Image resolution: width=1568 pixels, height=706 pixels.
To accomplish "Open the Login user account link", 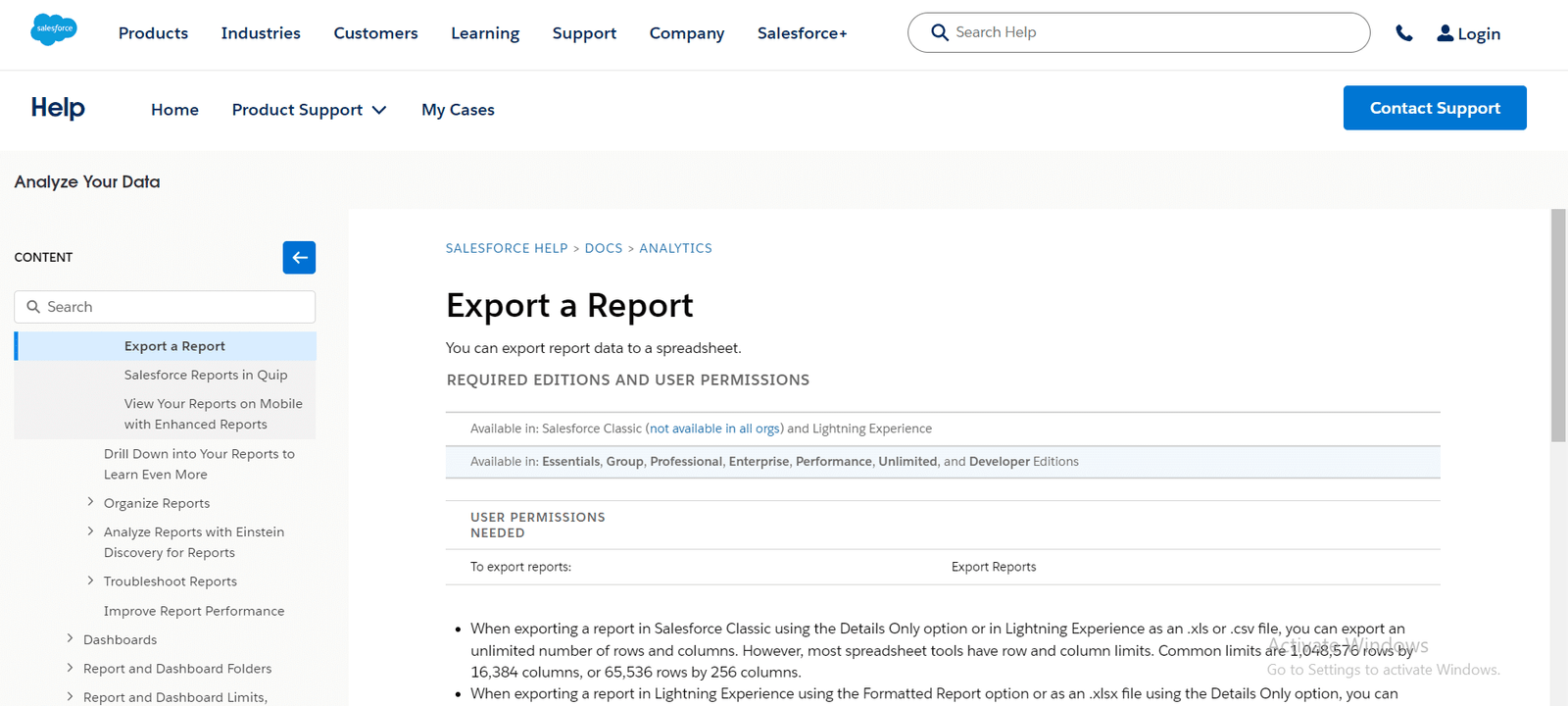I will (x=1468, y=33).
